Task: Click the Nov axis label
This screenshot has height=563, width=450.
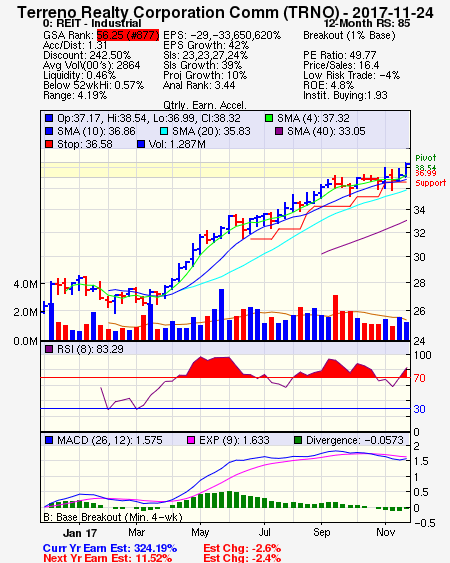Action: [385, 532]
